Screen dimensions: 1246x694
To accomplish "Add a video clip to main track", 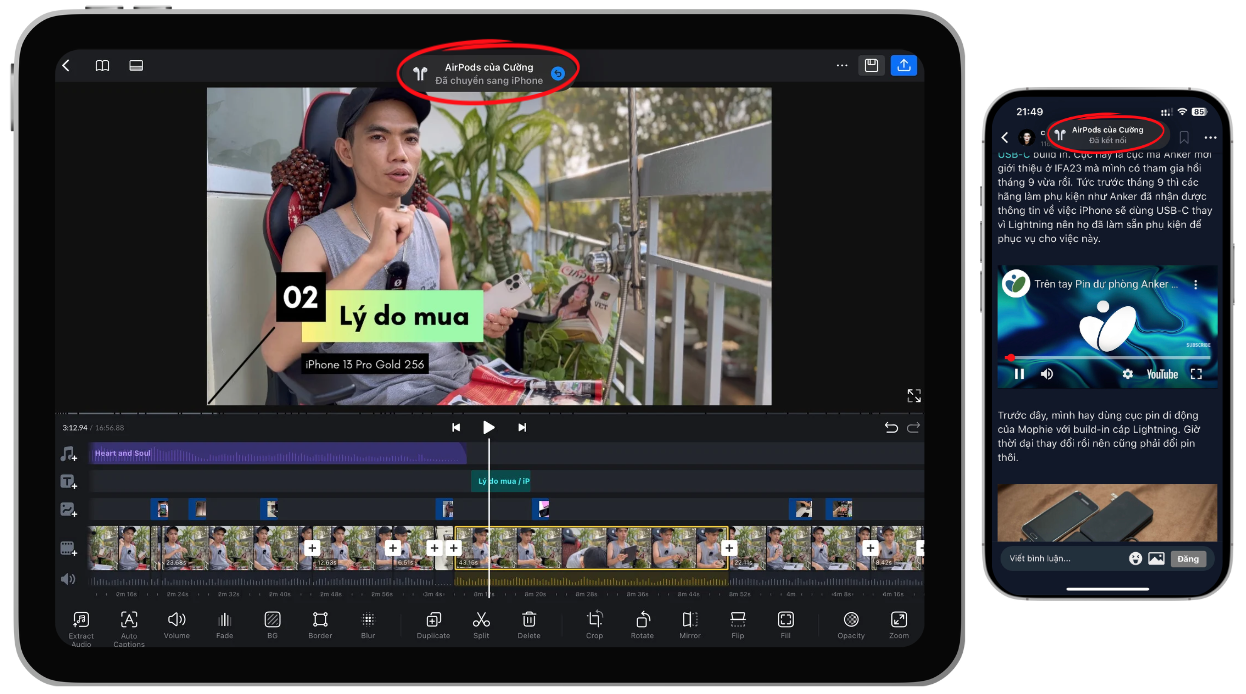I will click(68, 548).
